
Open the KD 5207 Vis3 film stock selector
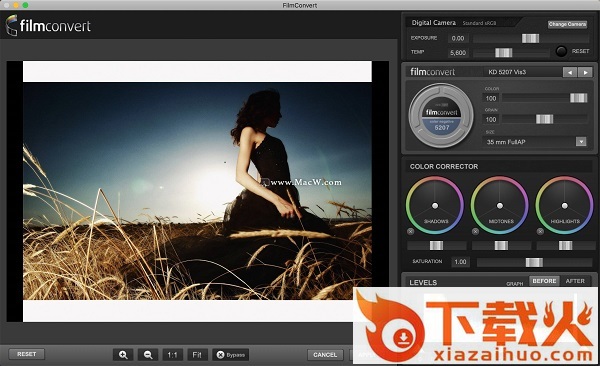tap(522, 72)
